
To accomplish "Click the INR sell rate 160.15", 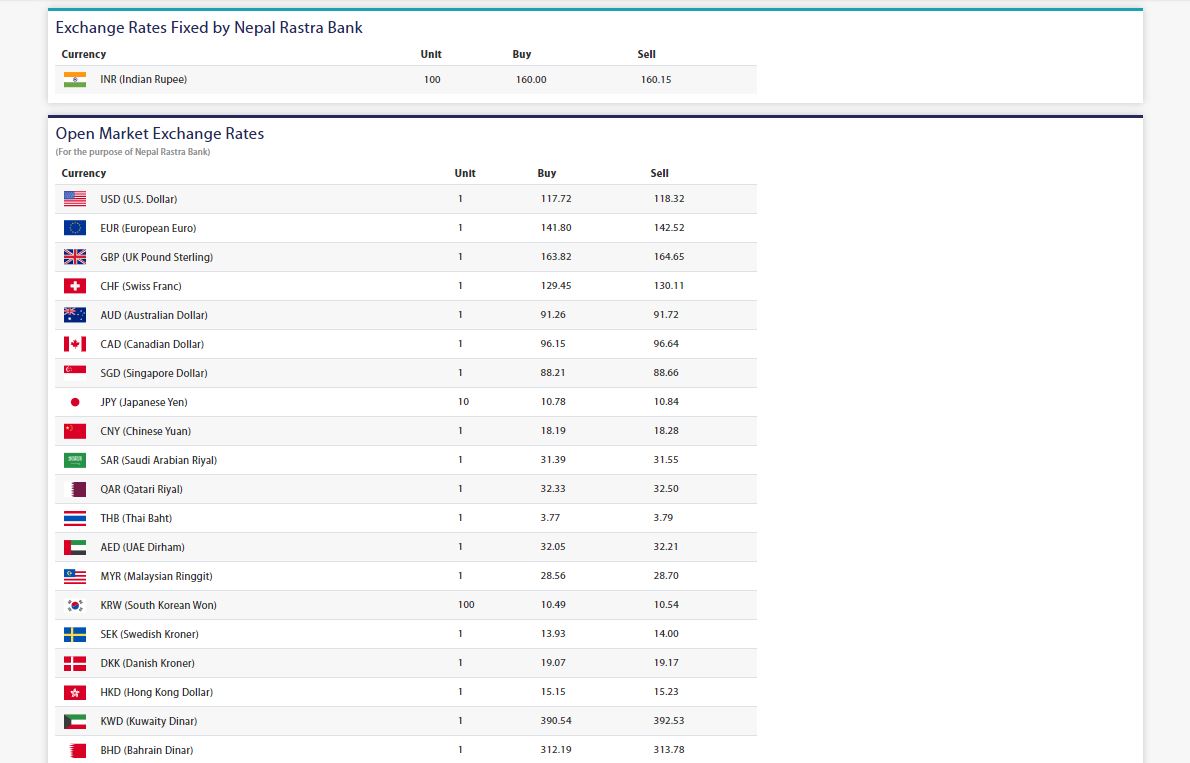I will [656, 80].
